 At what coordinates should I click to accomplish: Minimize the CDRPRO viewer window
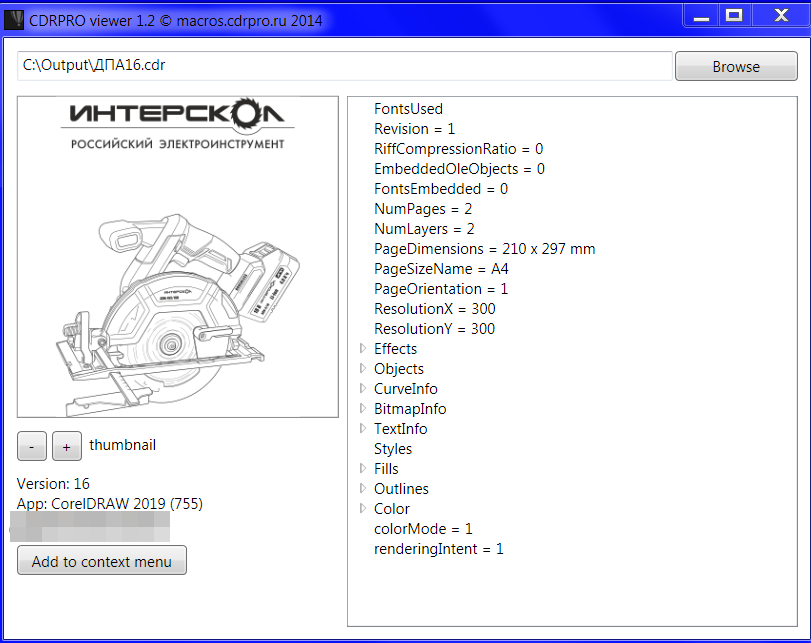[x=701, y=16]
